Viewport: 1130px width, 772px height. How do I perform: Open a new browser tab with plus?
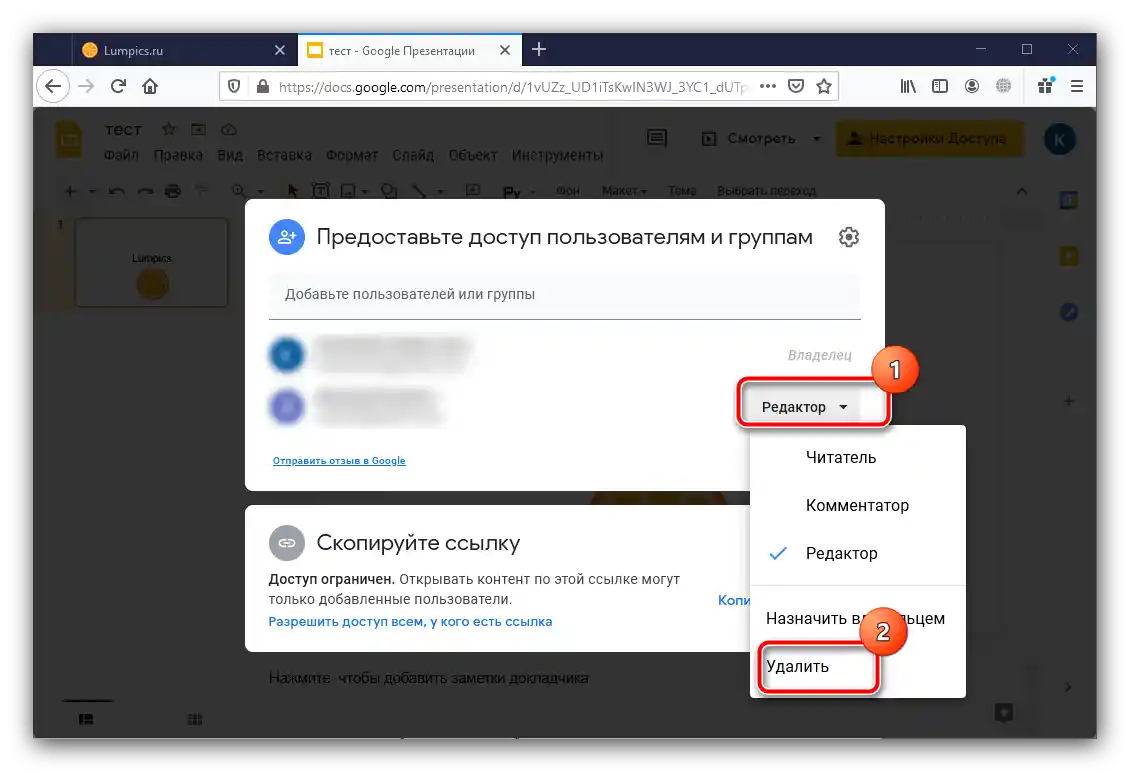click(538, 49)
